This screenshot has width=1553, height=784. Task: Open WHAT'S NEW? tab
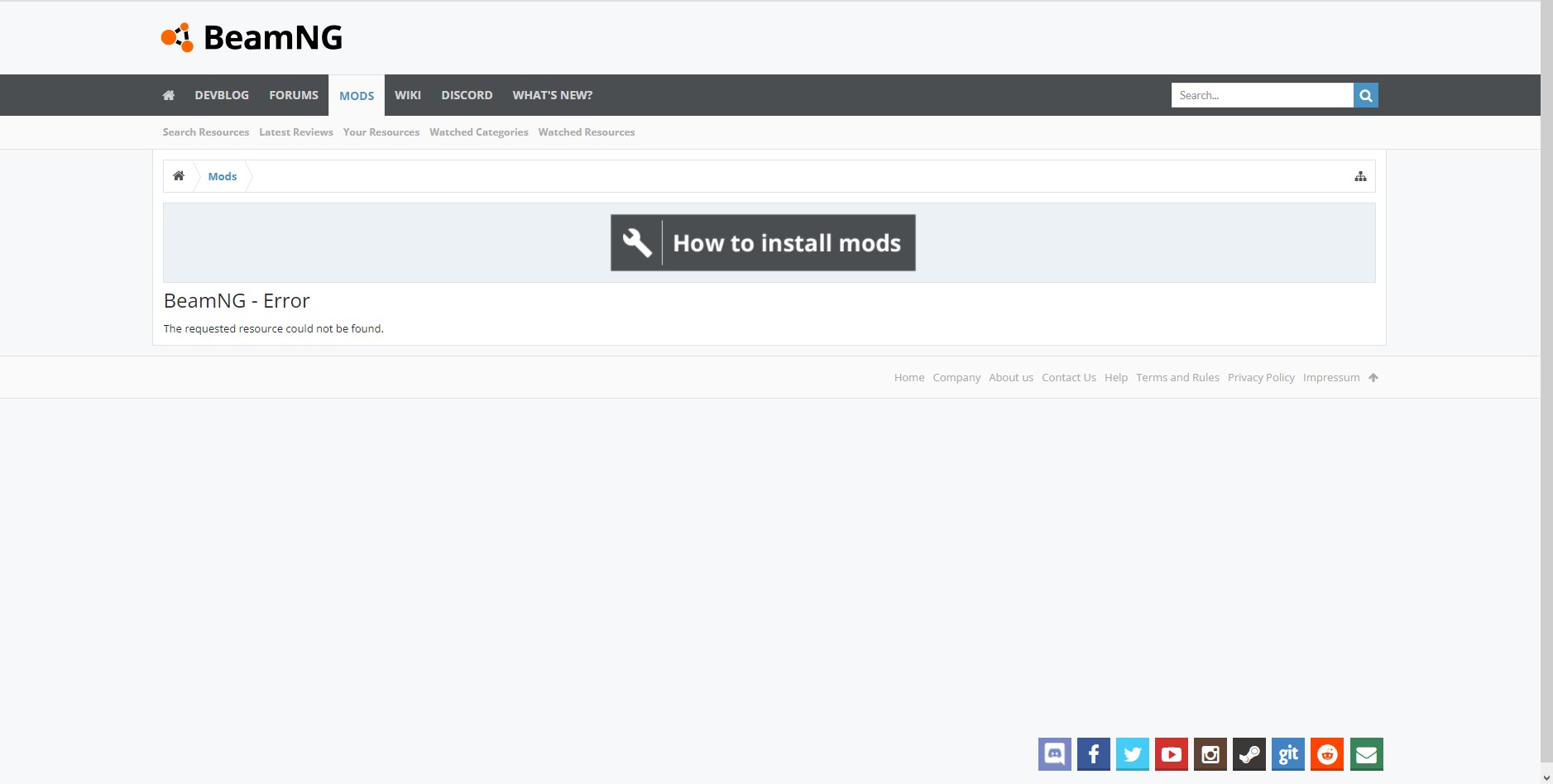553,95
